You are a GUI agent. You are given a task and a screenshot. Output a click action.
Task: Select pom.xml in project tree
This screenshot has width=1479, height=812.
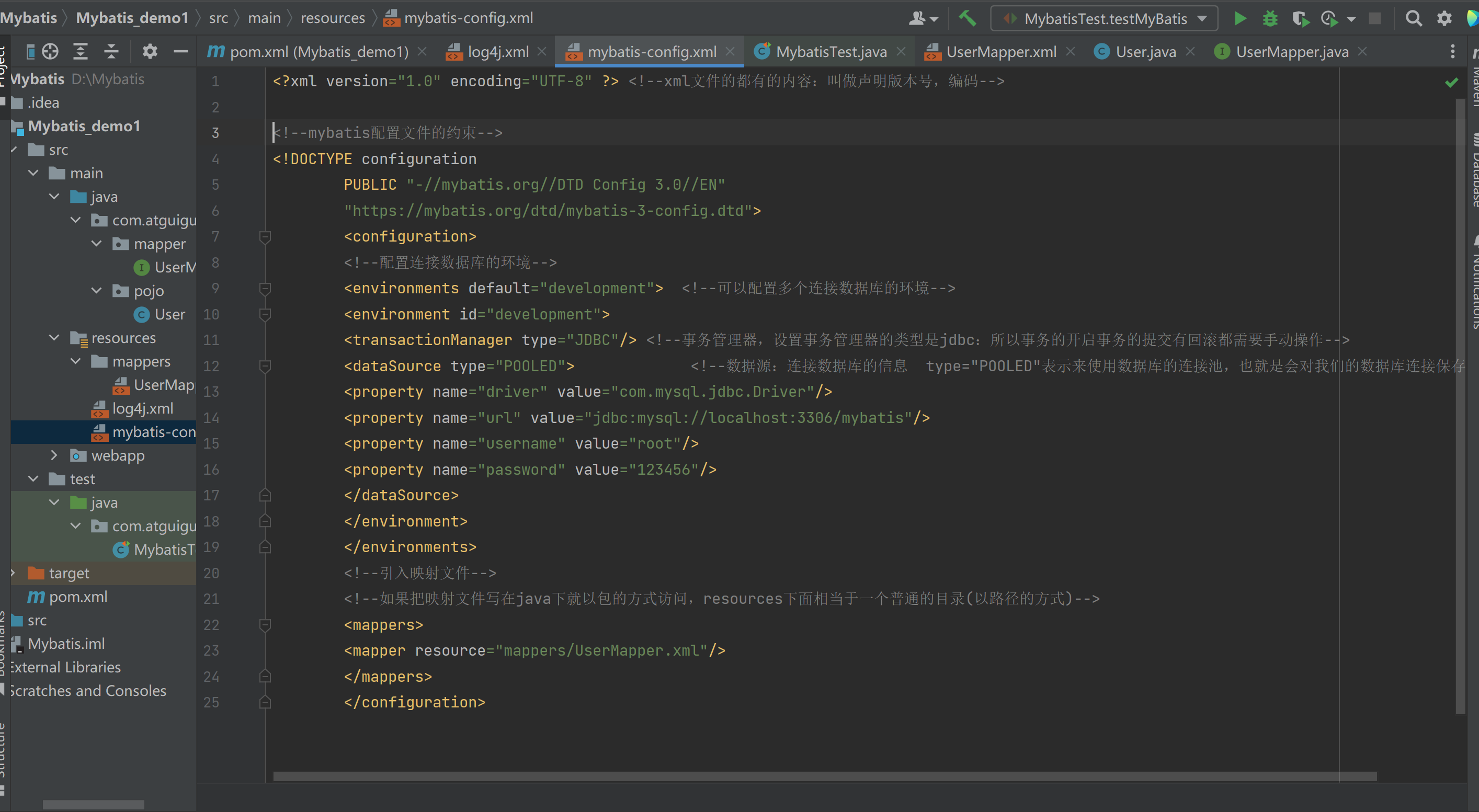(77, 597)
